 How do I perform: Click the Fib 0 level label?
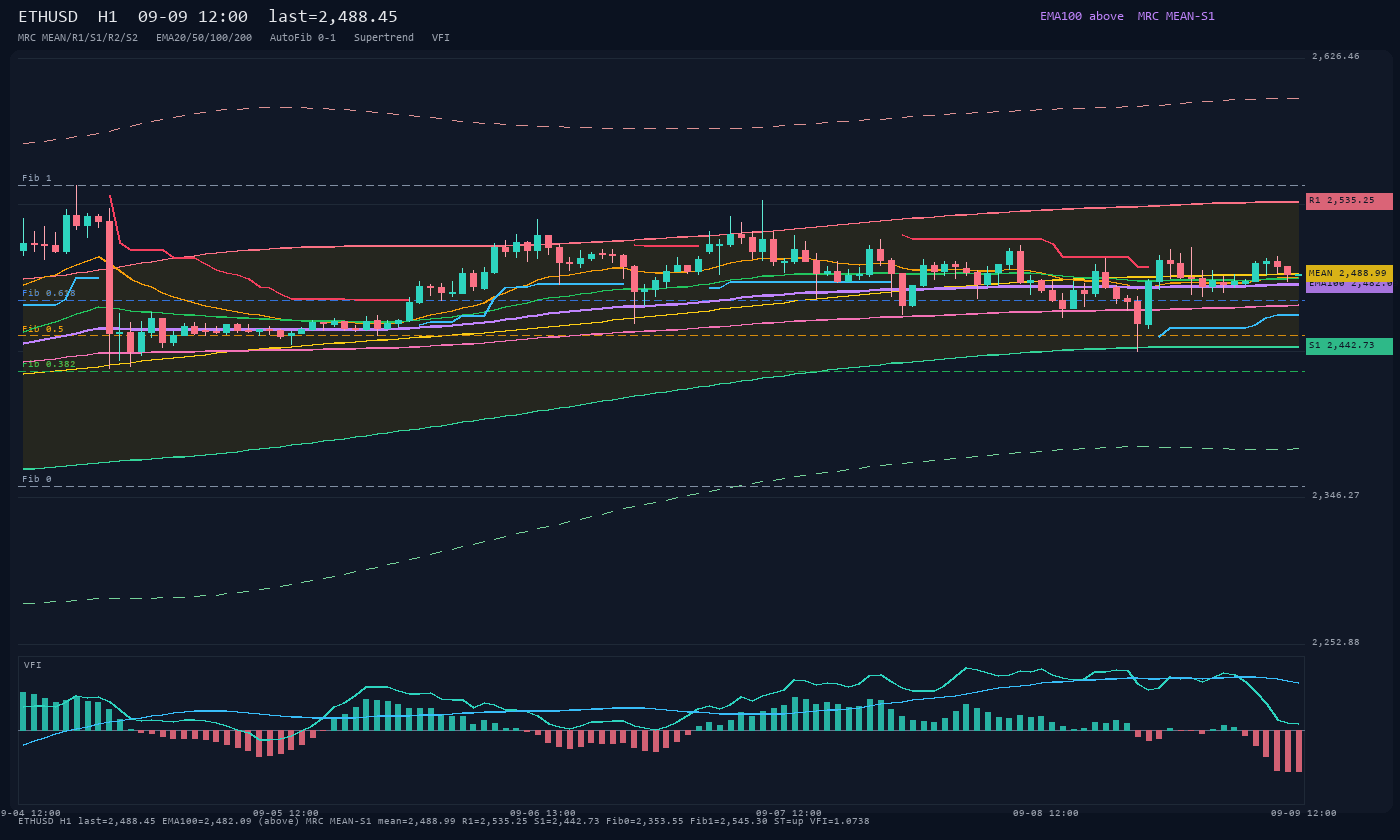coord(37,479)
